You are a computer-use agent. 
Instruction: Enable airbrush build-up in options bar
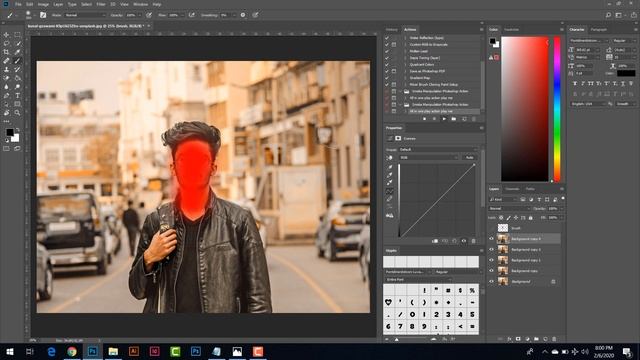(x=191, y=15)
